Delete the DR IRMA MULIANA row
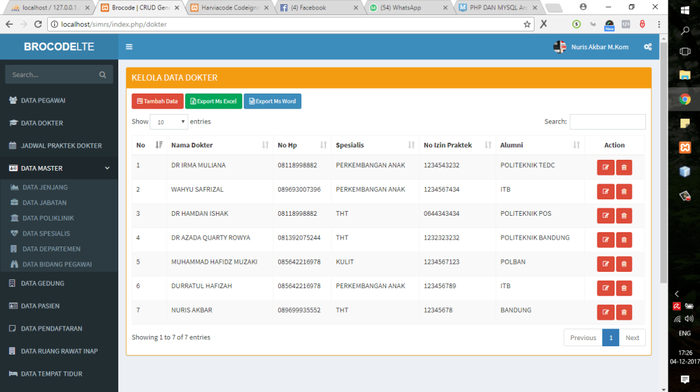 pos(624,167)
